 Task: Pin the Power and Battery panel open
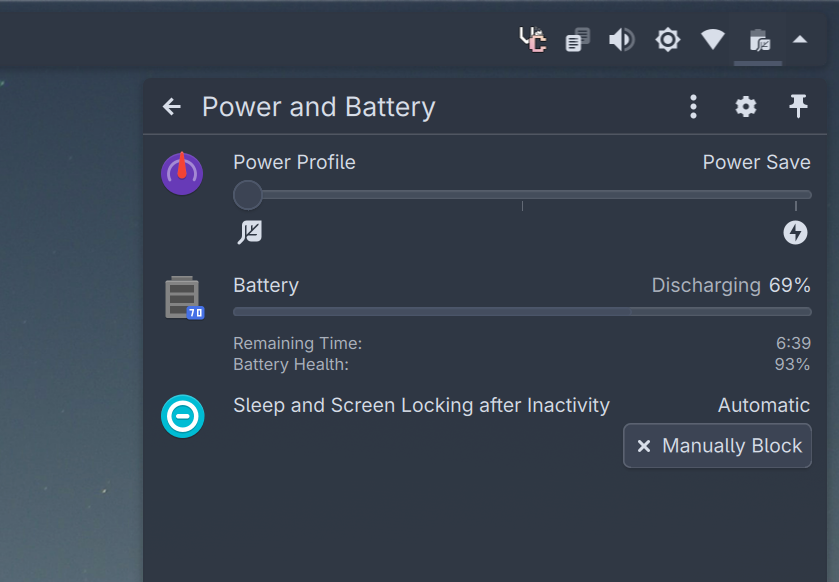pos(798,107)
